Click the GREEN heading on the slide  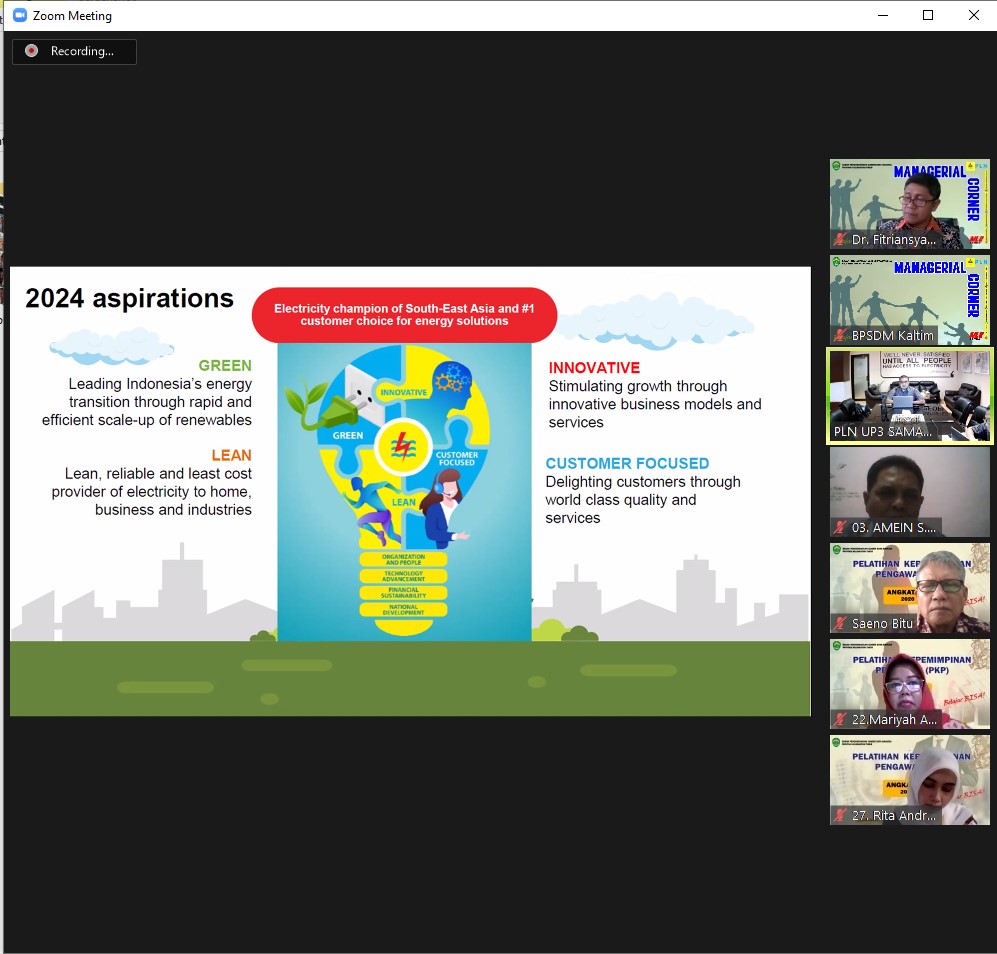point(225,366)
